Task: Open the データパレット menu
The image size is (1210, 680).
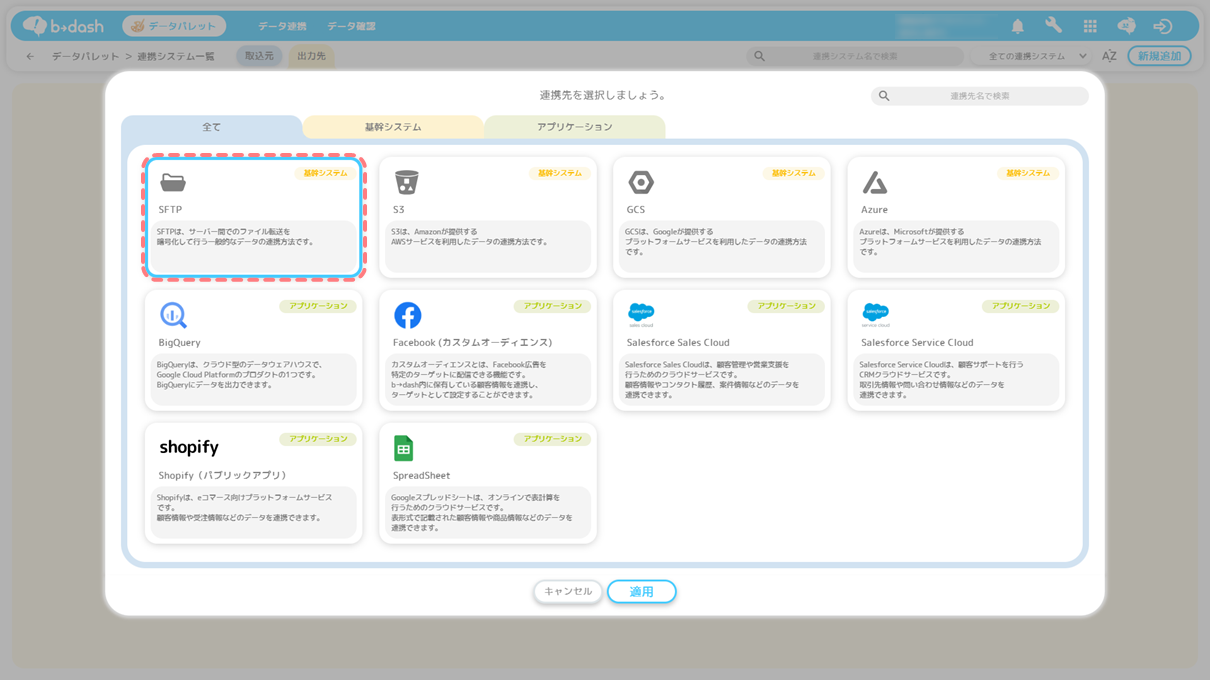Action: 174,26
